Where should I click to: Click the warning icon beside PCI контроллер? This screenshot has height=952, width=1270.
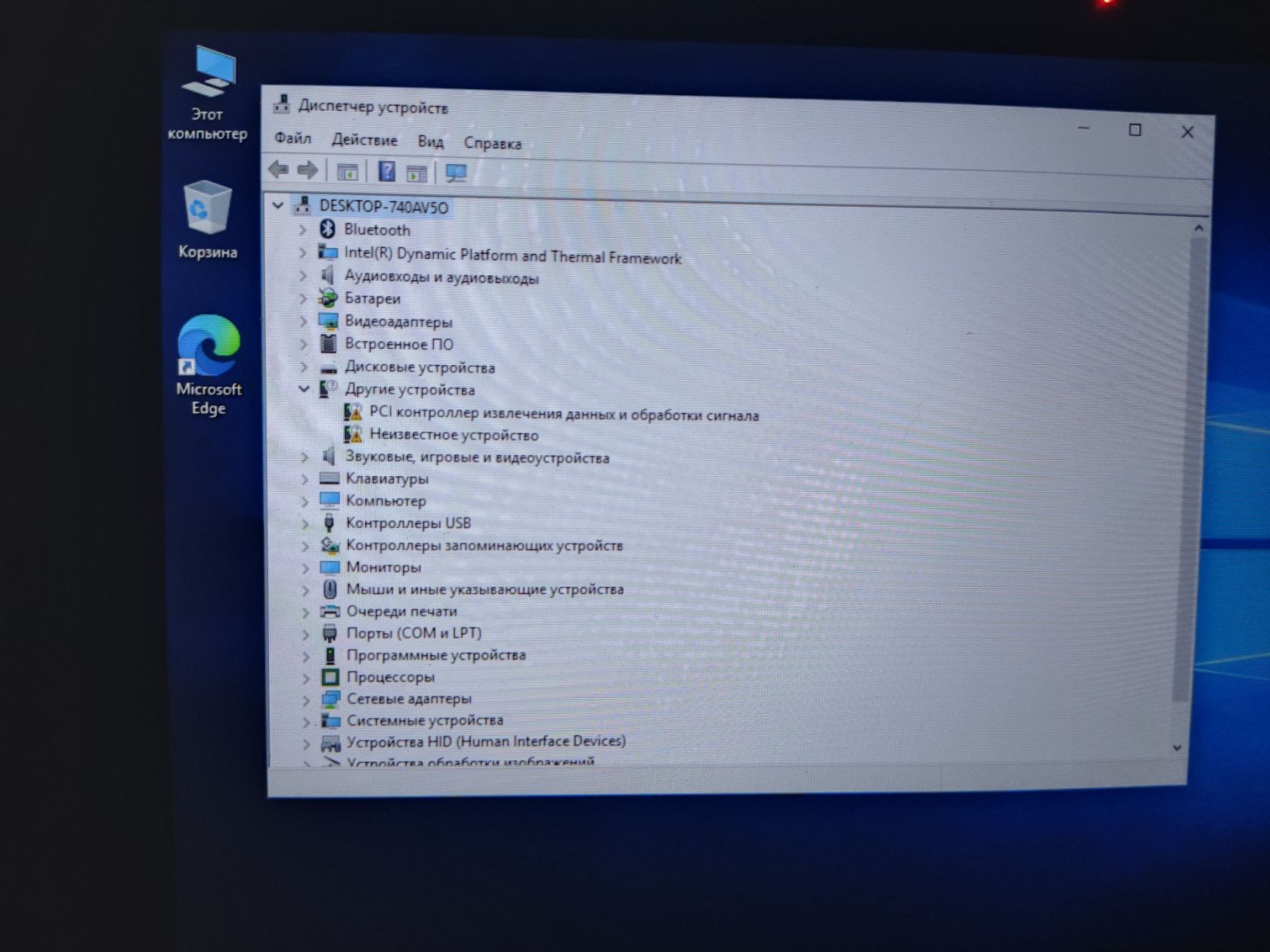pyautogui.click(x=352, y=413)
